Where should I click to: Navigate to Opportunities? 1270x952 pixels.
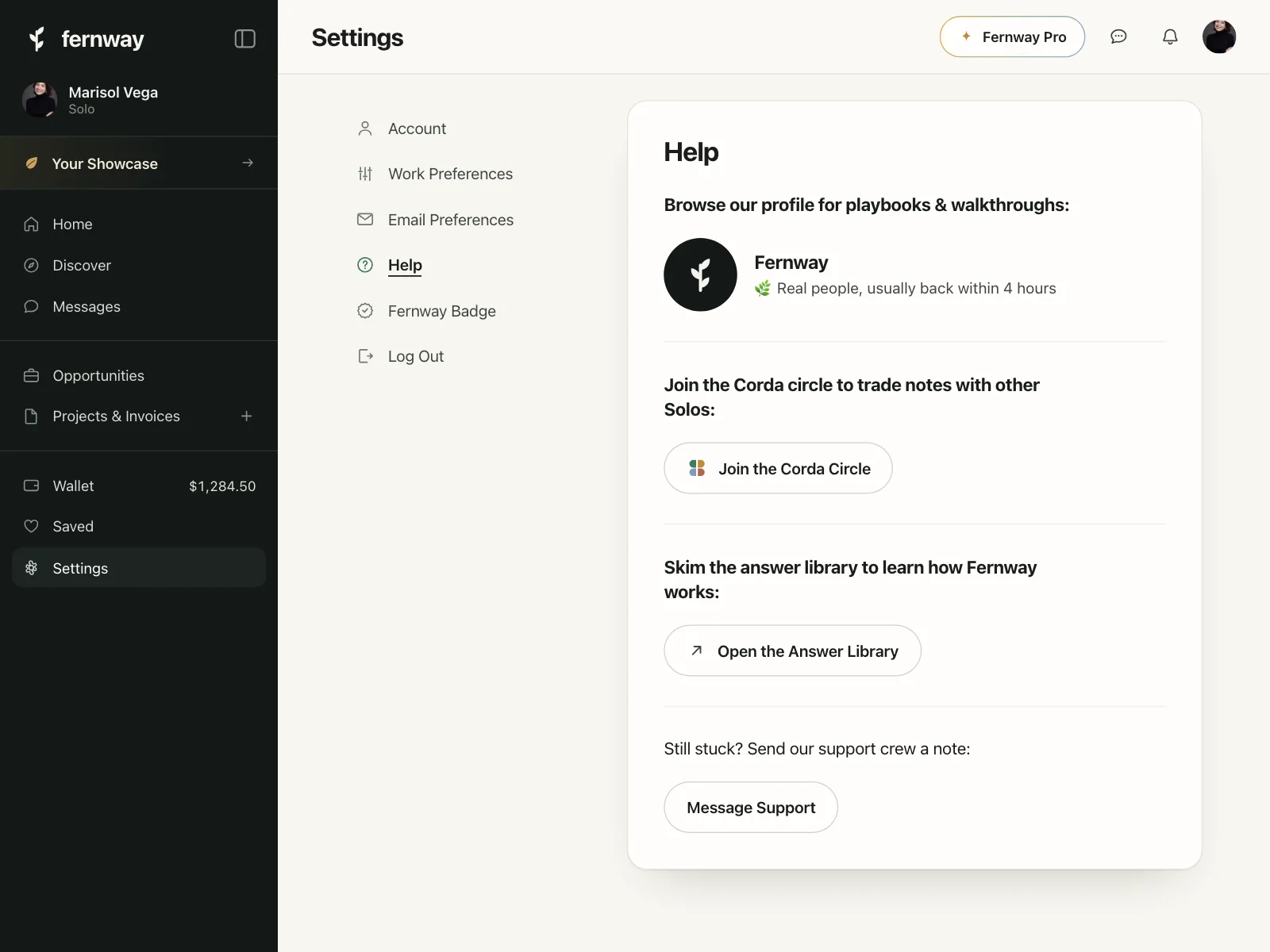[x=139, y=376]
